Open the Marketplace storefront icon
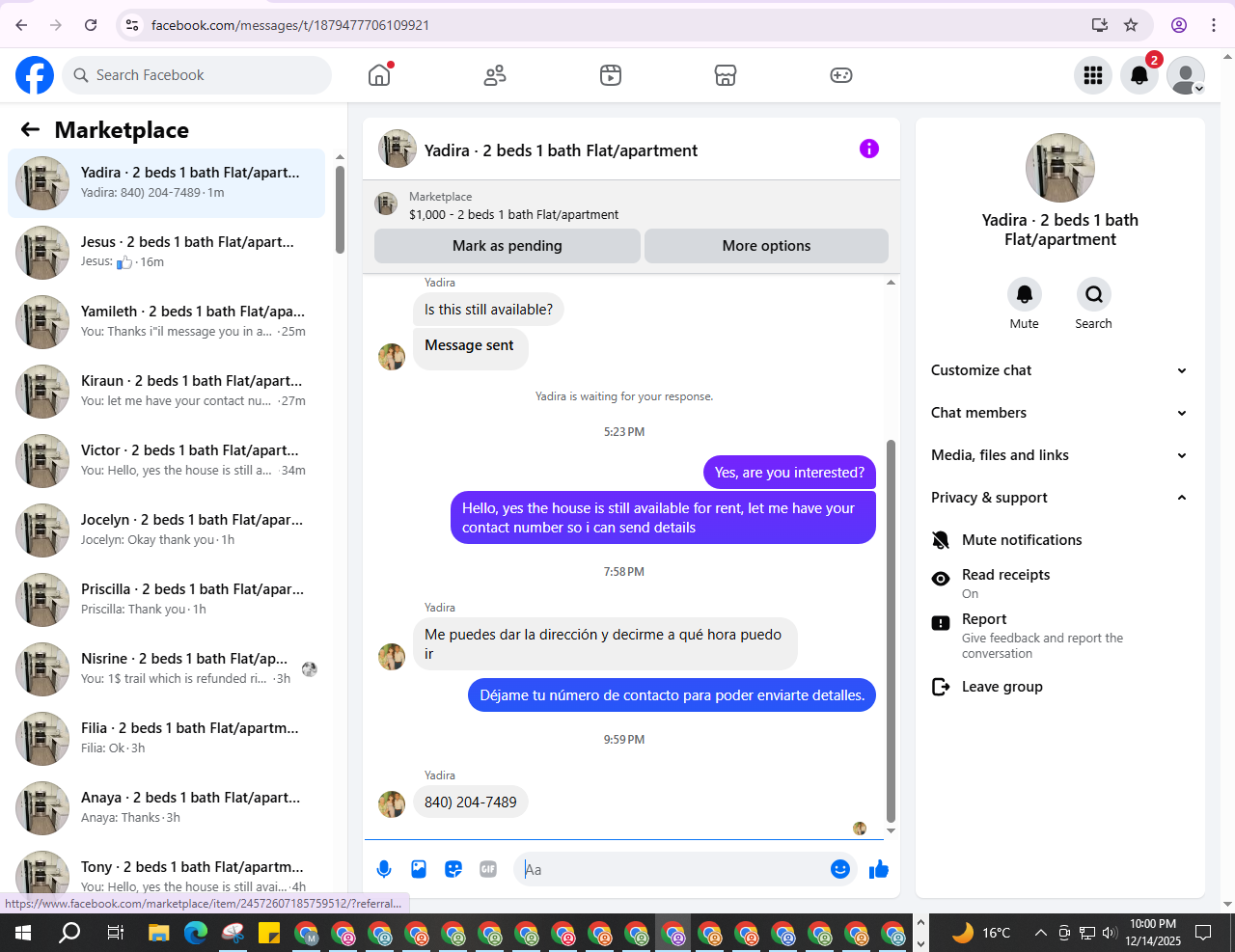 point(726,75)
